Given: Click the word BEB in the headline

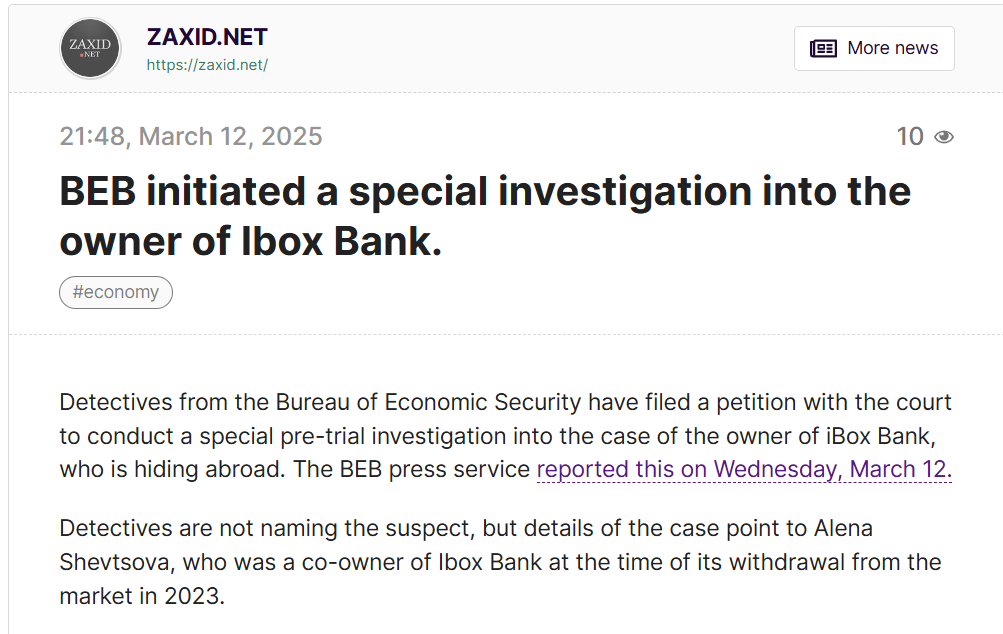Looking at the screenshot, I should [98, 191].
